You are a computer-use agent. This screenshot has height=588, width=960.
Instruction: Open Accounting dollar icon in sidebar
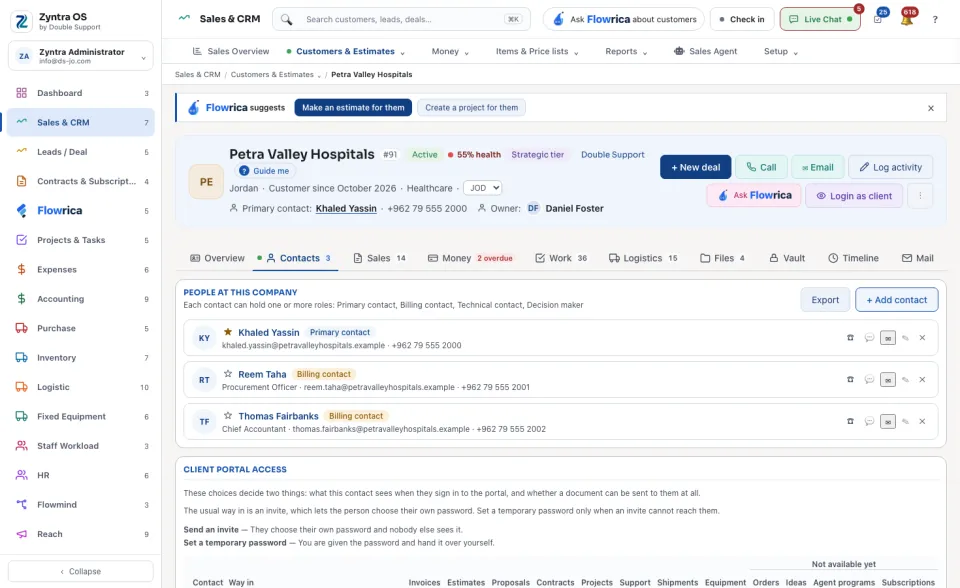click(21, 299)
